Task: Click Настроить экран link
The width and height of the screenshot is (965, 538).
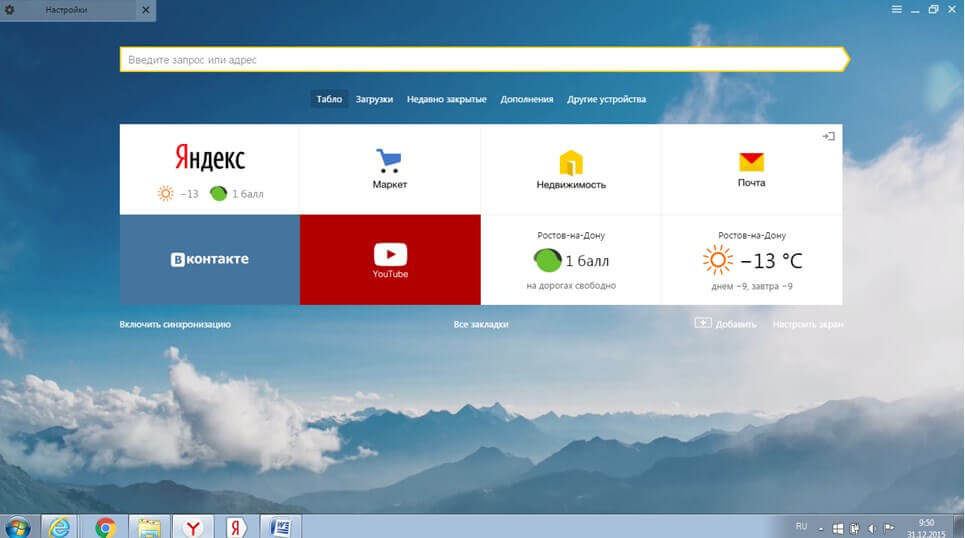Action: click(807, 324)
